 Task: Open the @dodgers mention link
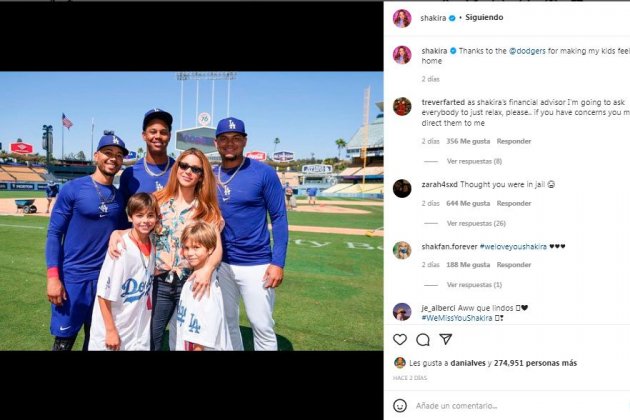pos(528,50)
